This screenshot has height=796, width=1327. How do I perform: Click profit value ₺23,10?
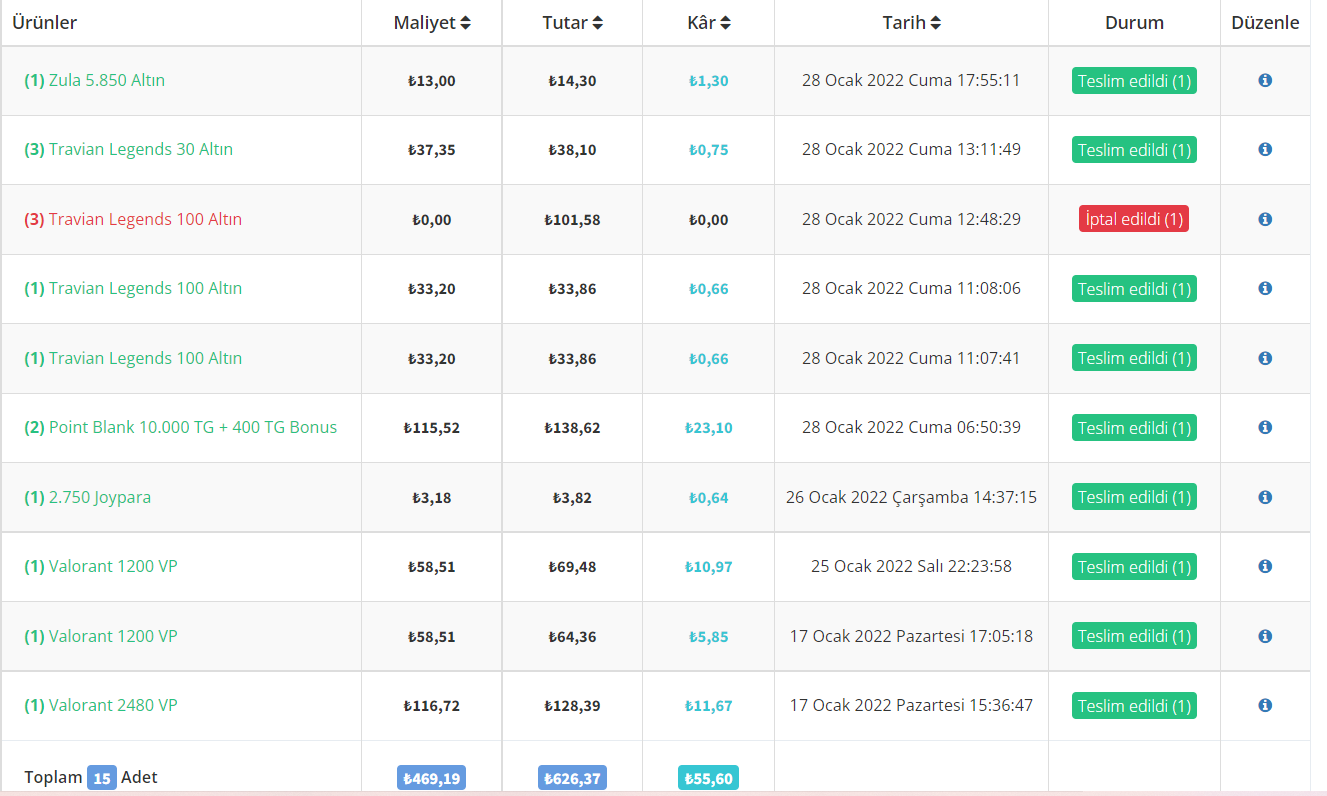click(709, 428)
